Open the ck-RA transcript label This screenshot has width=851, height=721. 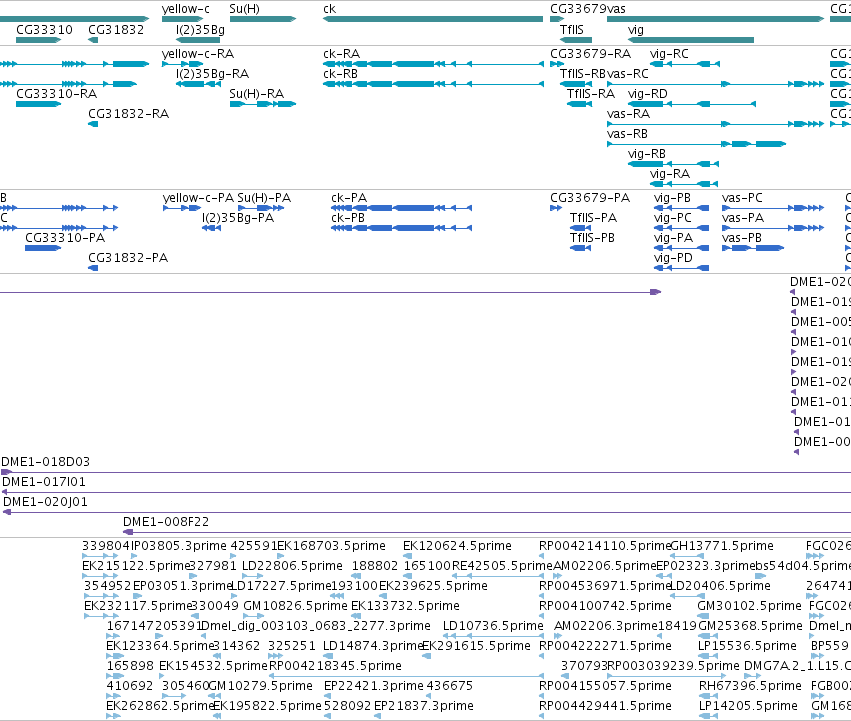(x=341, y=54)
